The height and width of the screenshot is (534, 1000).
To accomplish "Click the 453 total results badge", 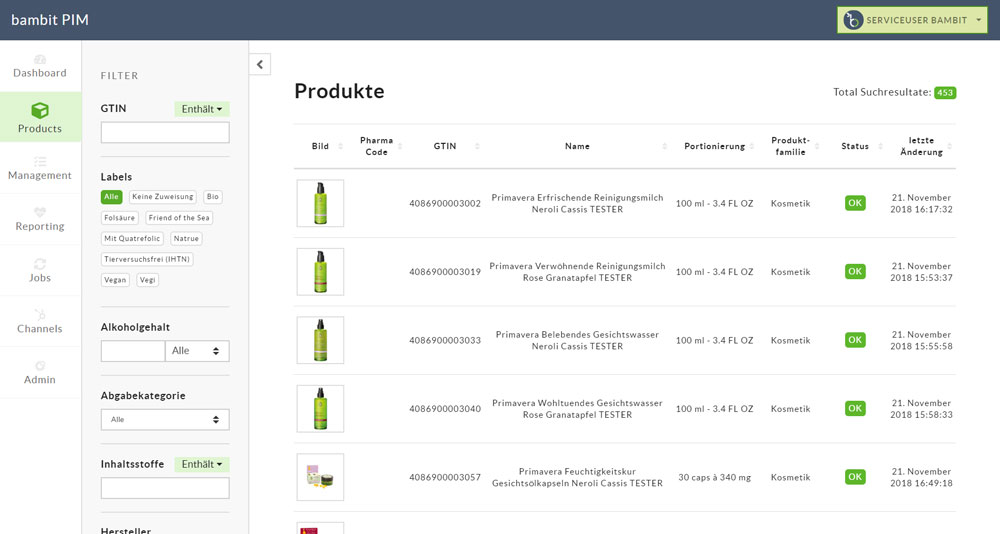I will (x=945, y=93).
